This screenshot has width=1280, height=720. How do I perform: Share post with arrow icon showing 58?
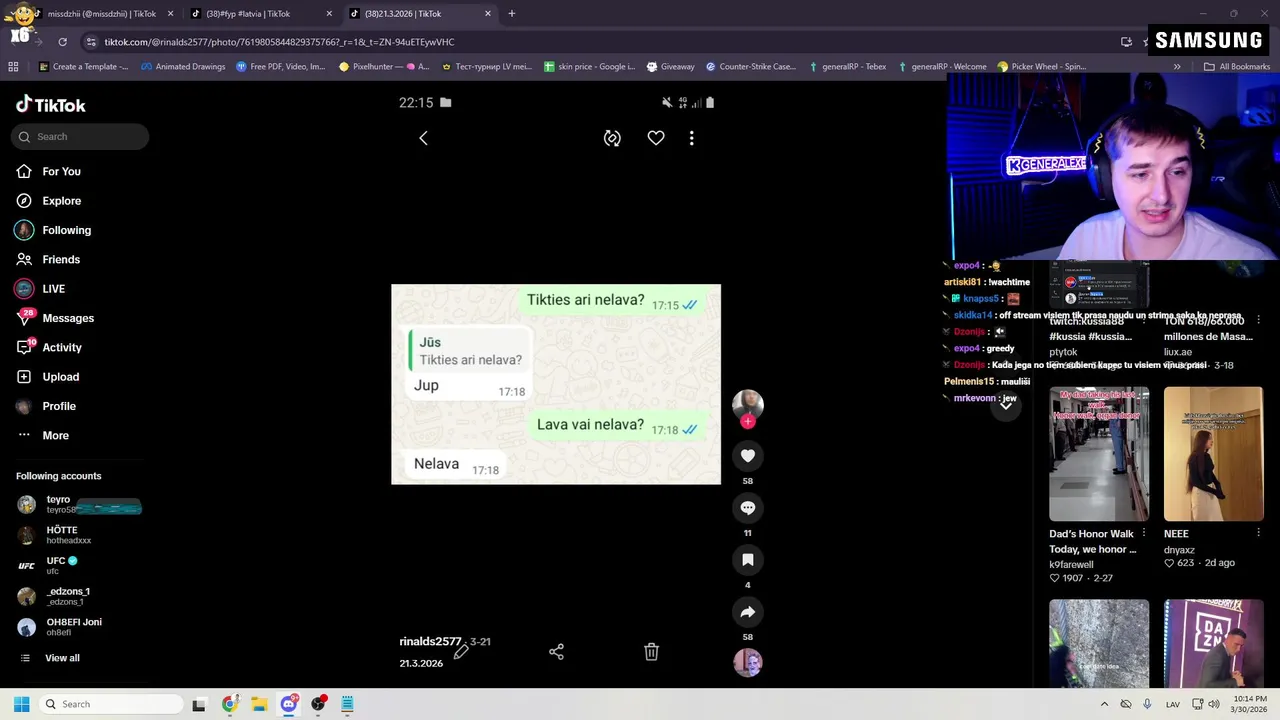click(747, 612)
